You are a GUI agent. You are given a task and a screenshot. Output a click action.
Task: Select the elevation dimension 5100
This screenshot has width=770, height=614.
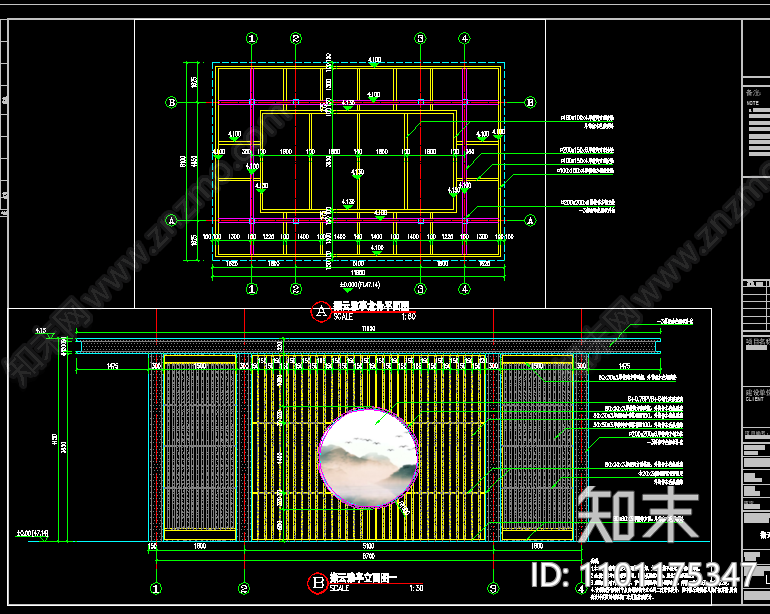pyautogui.click(x=369, y=546)
